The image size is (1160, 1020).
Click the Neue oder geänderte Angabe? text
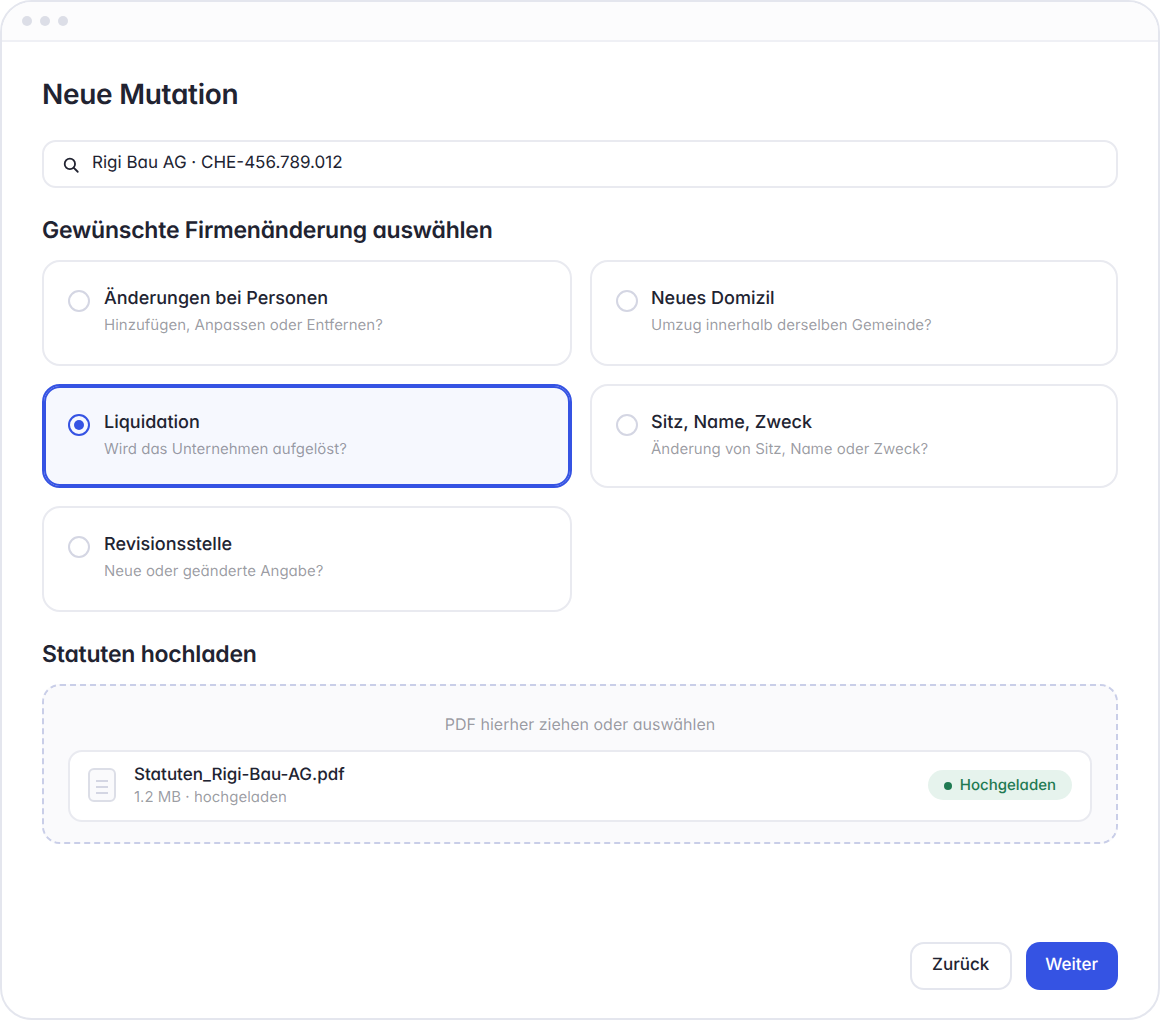pos(214,571)
